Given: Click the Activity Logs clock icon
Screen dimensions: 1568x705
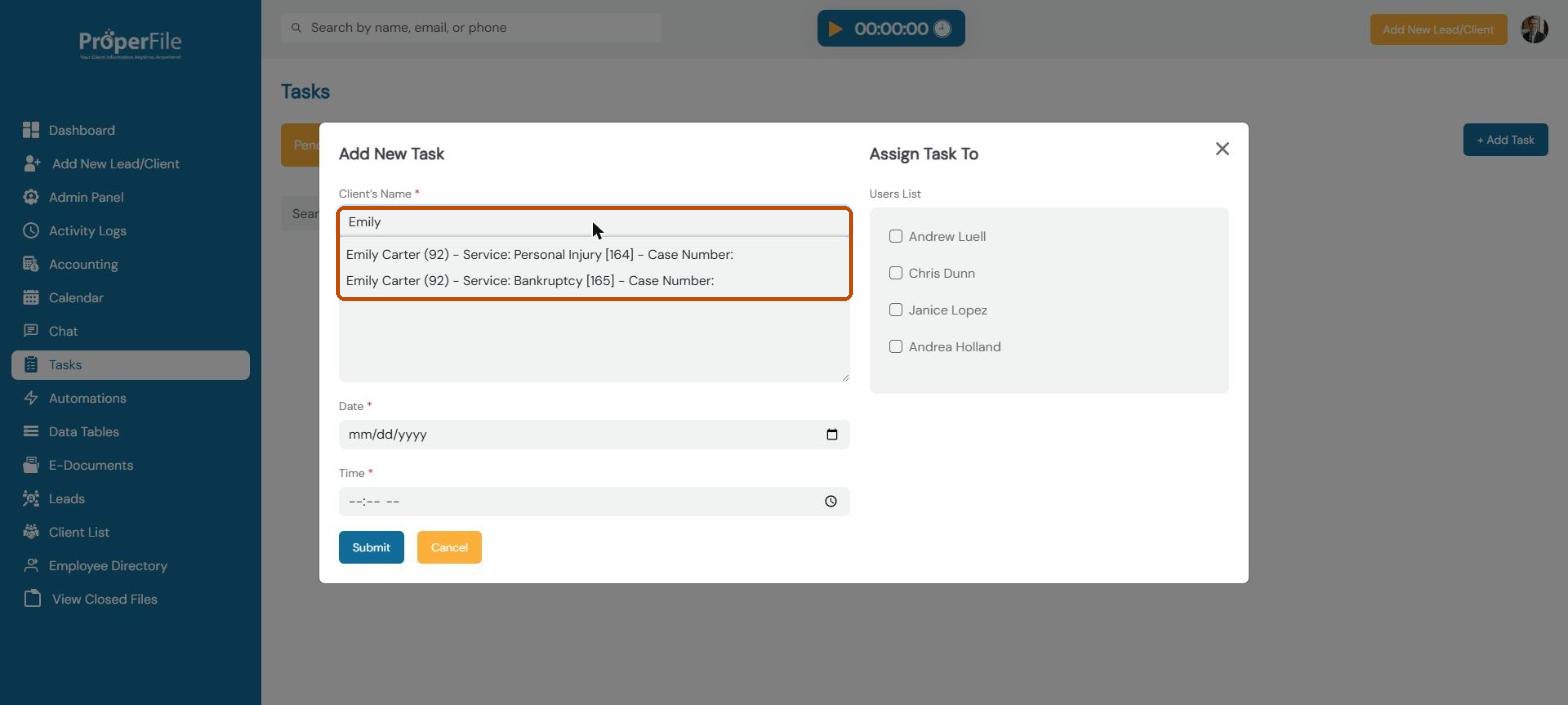Looking at the screenshot, I should [31, 231].
